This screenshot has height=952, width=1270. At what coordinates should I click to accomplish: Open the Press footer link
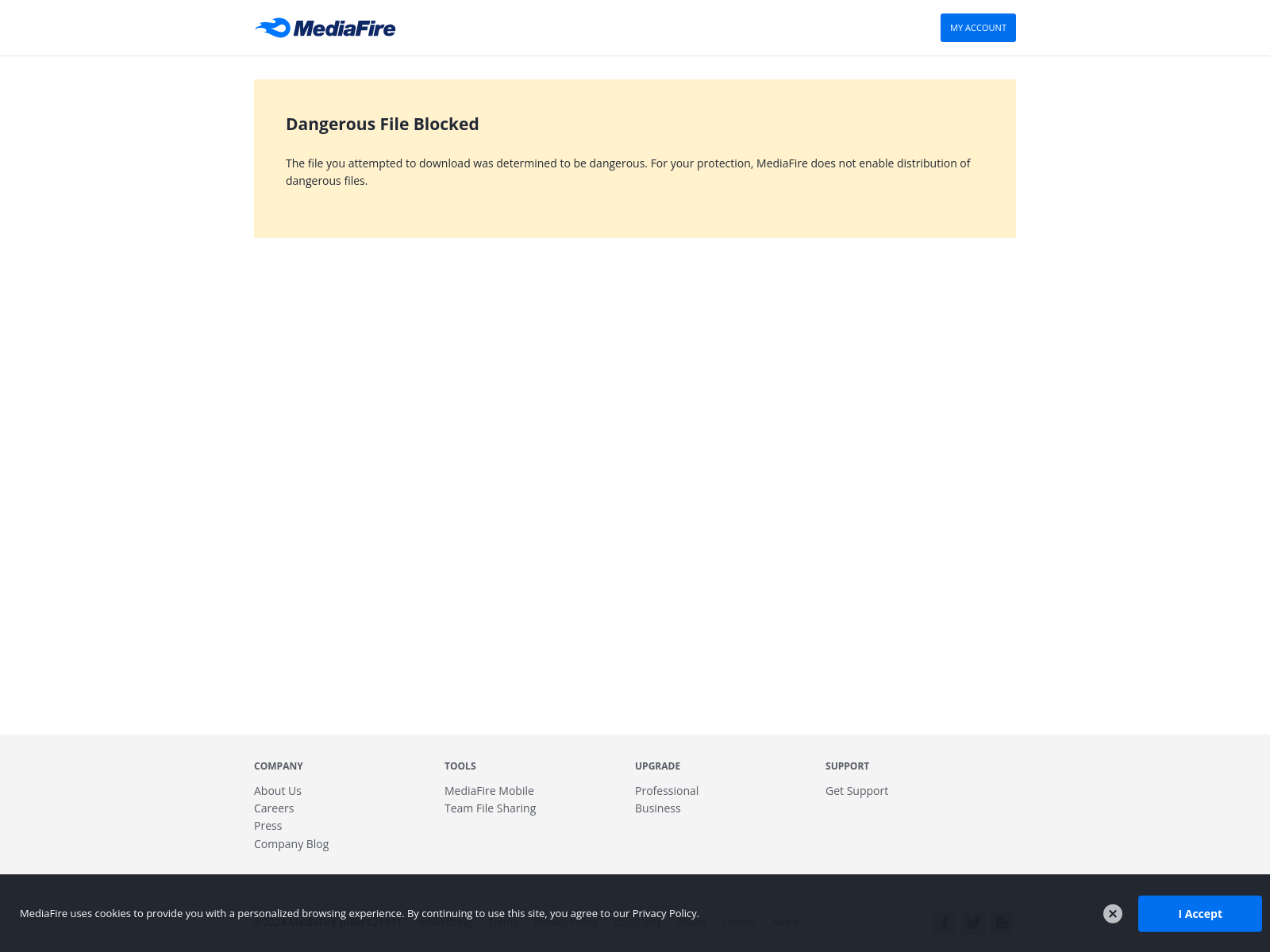pos(268,826)
